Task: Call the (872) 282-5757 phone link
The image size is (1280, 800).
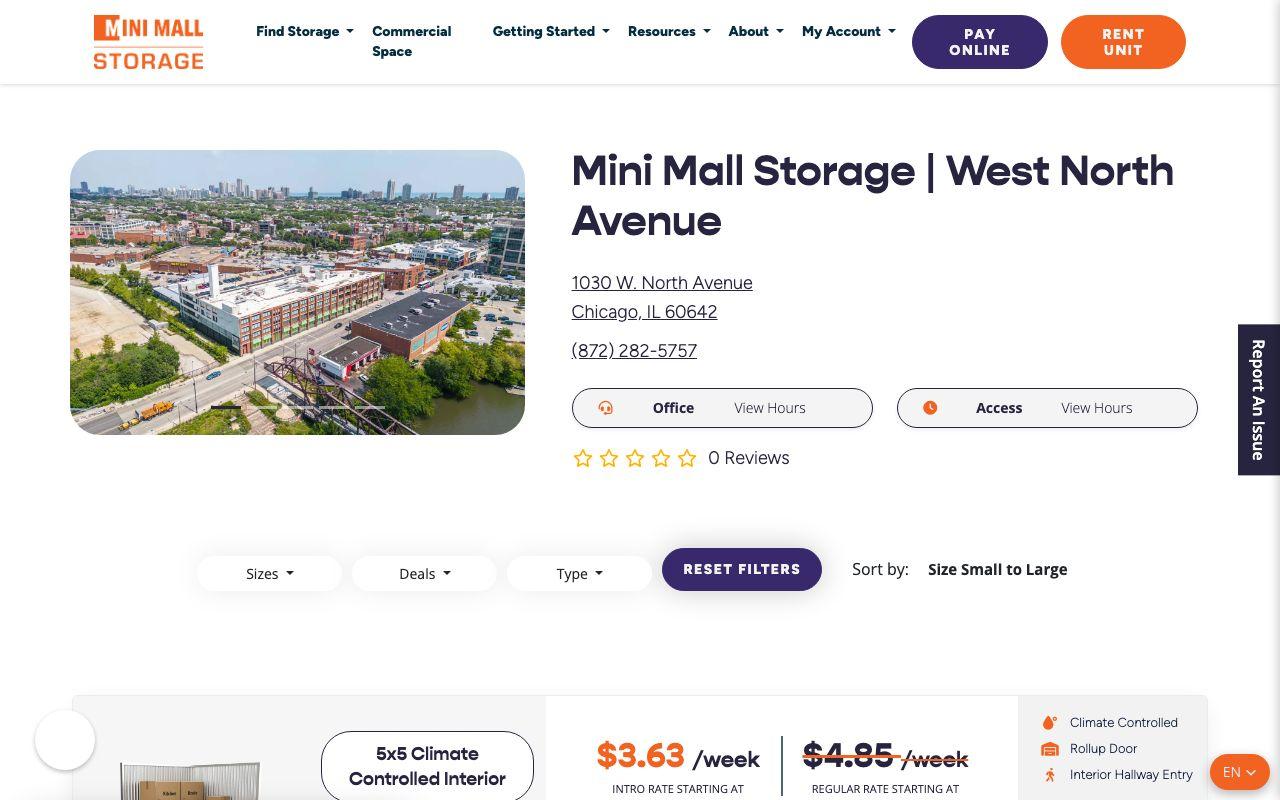Action: 634,351
